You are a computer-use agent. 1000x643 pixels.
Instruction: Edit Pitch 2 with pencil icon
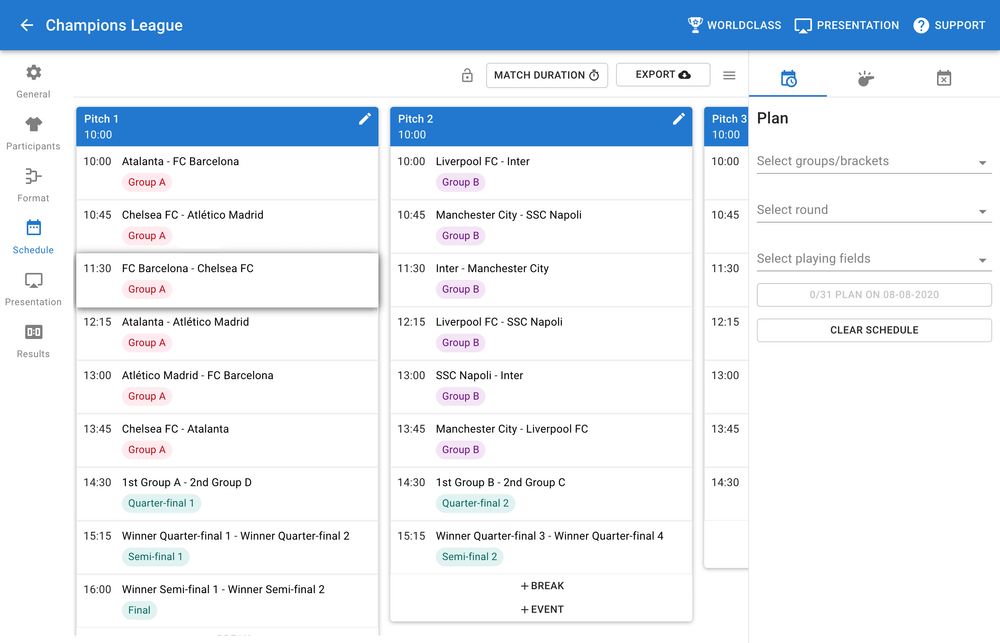click(679, 119)
